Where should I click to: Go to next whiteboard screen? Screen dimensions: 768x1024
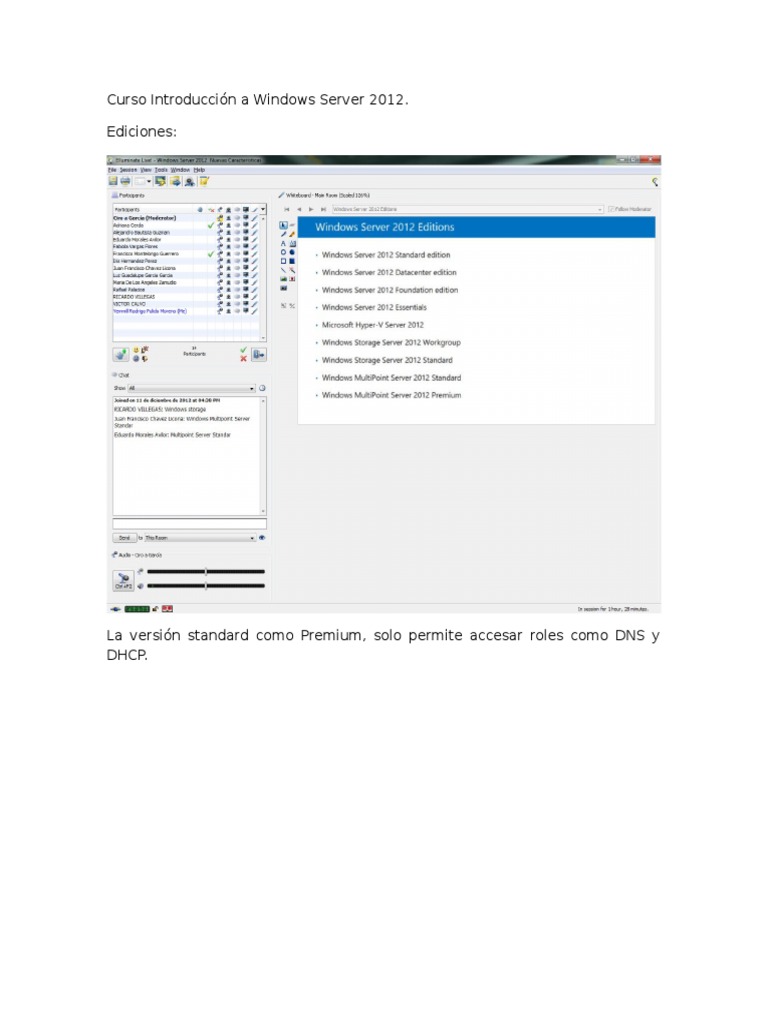coord(311,209)
